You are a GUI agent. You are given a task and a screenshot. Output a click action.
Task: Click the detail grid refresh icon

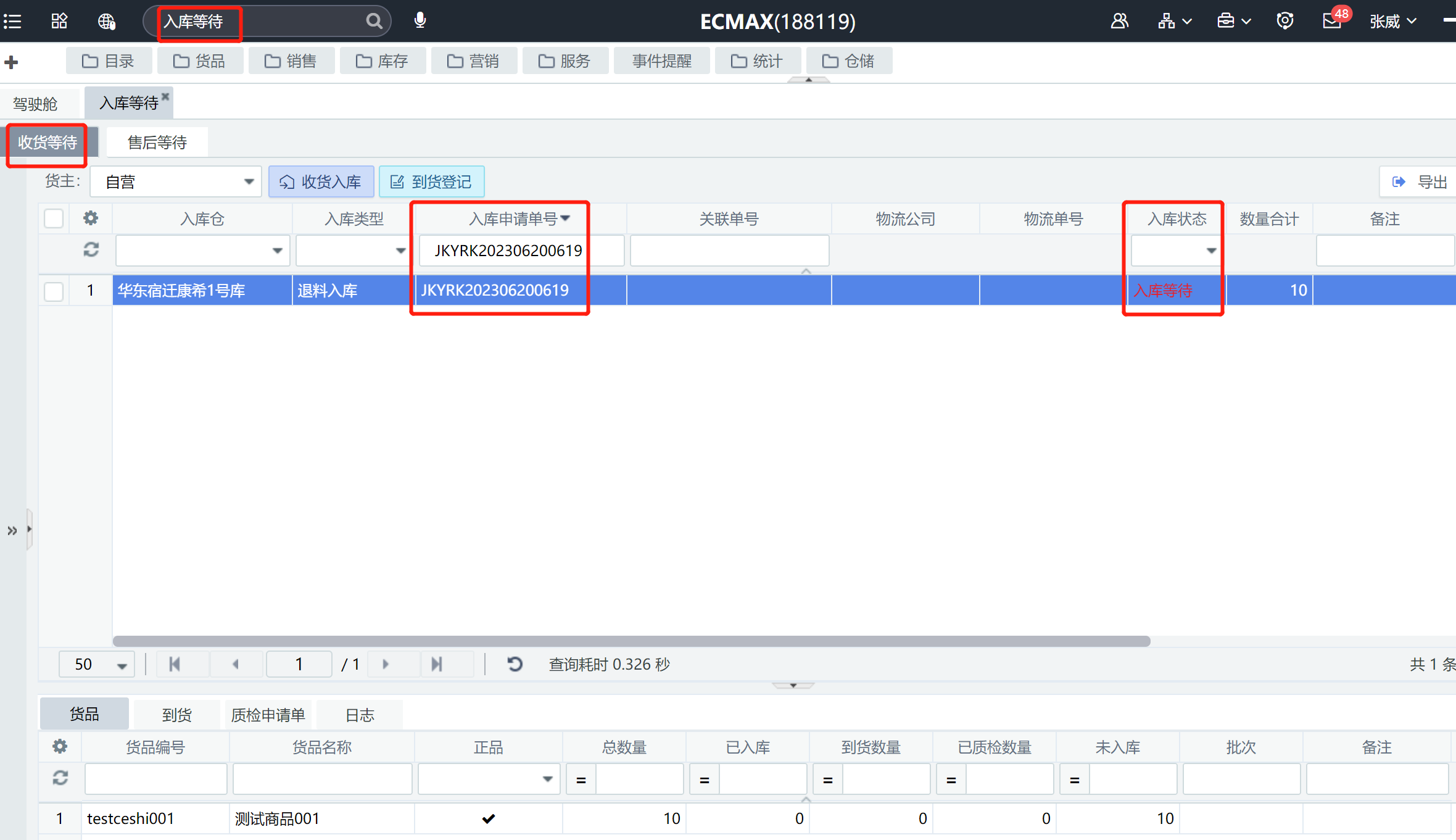(x=60, y=778)
